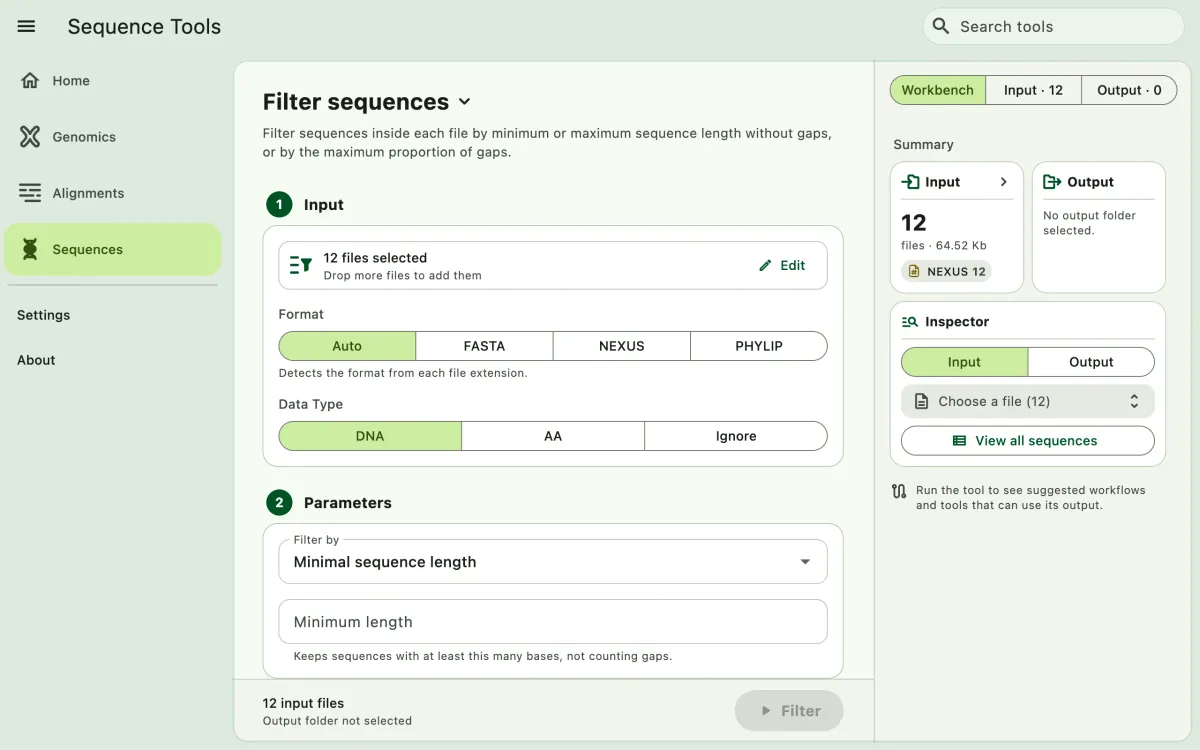Click View all sequences button
Image resolution: width=1200 pixels, height=750 pixels.
point(1028,440)
